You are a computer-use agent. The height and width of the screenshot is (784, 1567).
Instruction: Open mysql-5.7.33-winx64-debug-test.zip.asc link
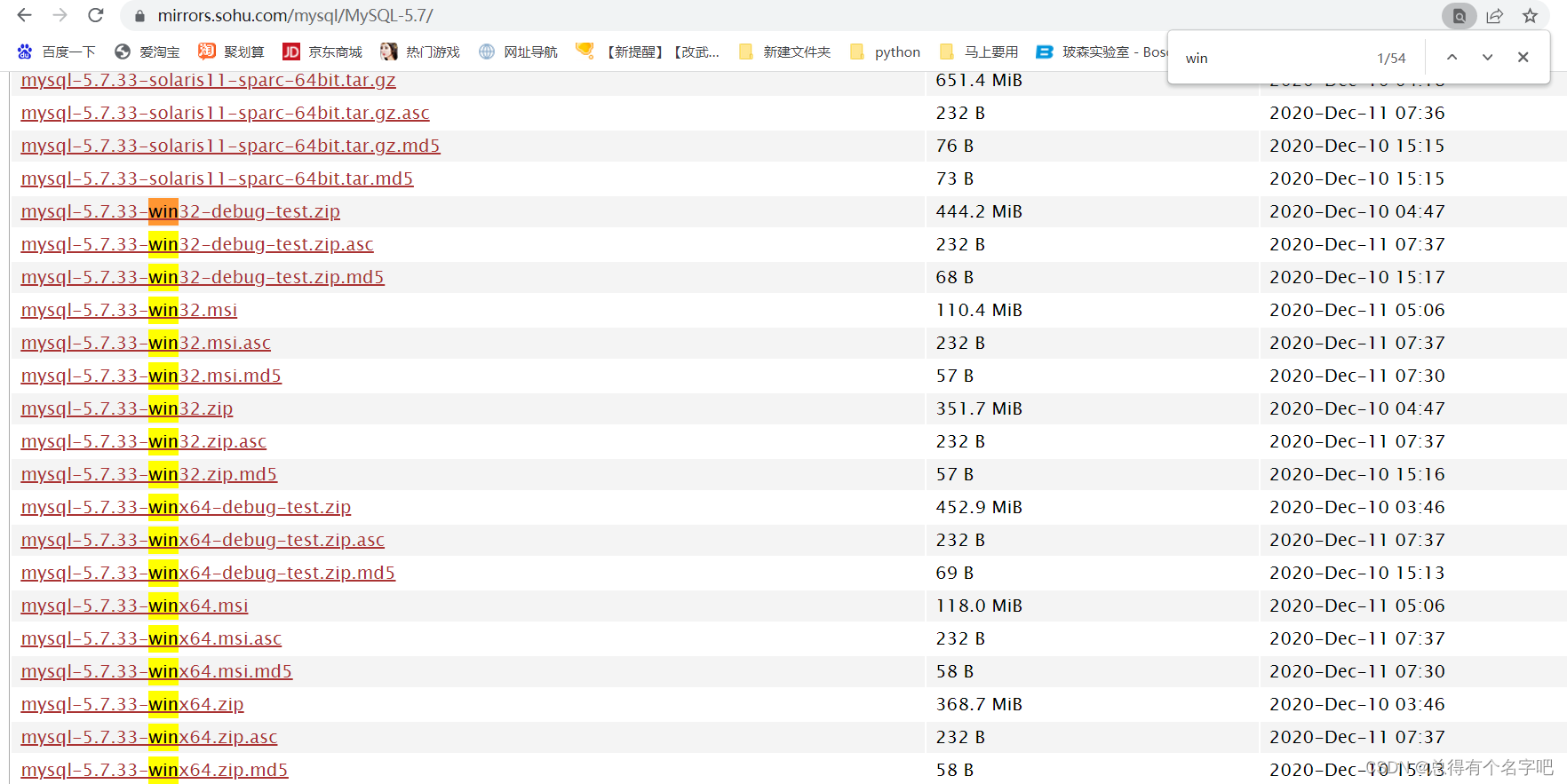(203, 540)
